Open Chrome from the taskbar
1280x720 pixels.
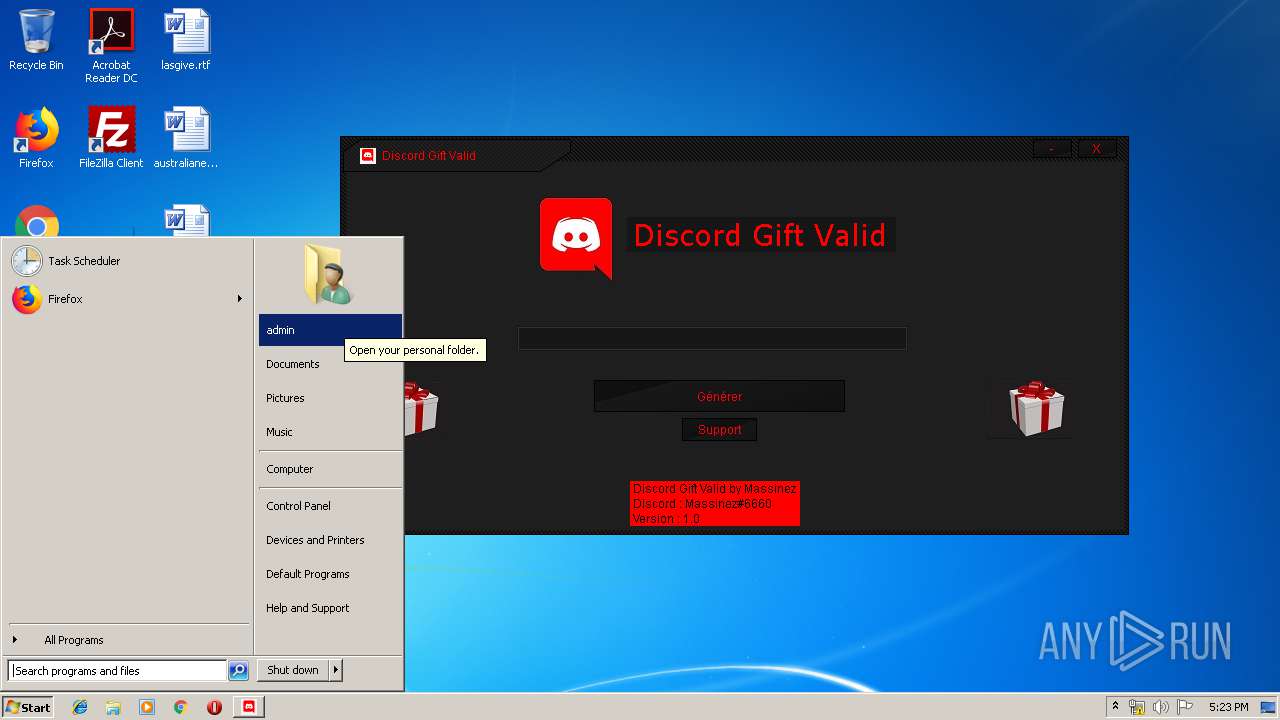coord(181,707)
